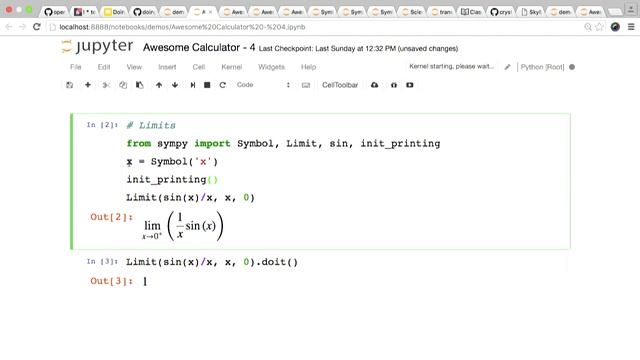Viewport: 640px width, 360px height.
Task: Open the File menu
Action: [x=76, y=67]
